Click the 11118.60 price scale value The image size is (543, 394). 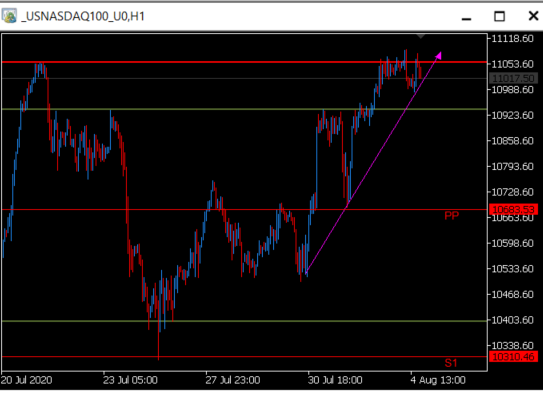[x=513, y=38]
